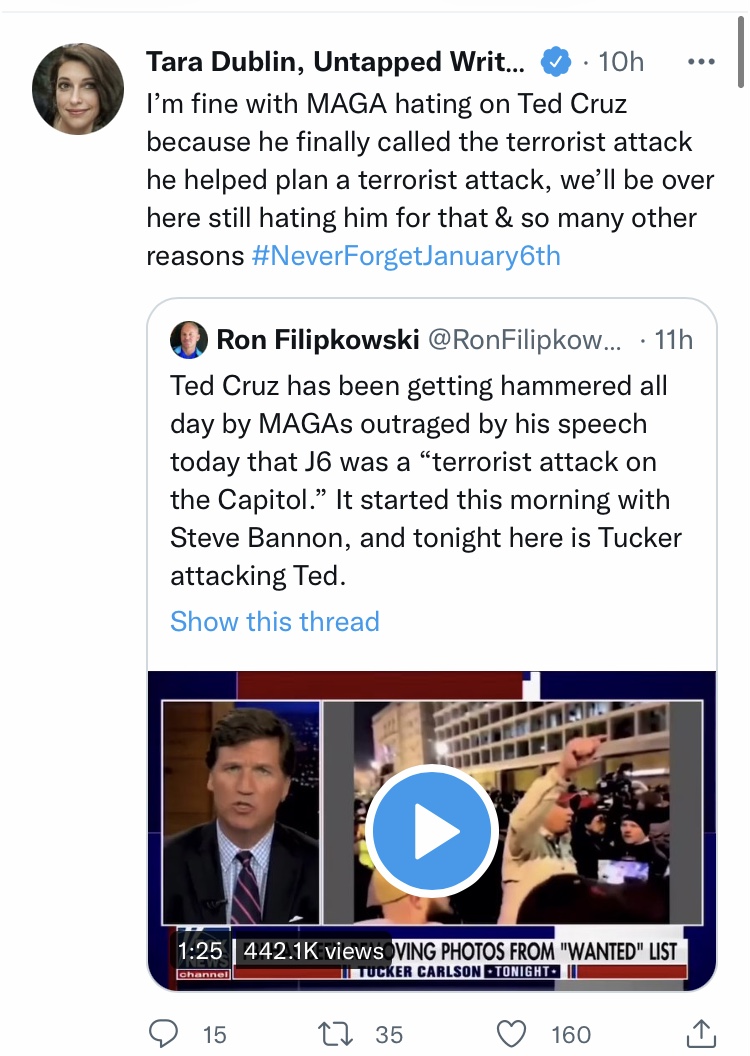Open Tara Dublin's profile picture
The image size is (750, 1056).
(x=78, y=89)
